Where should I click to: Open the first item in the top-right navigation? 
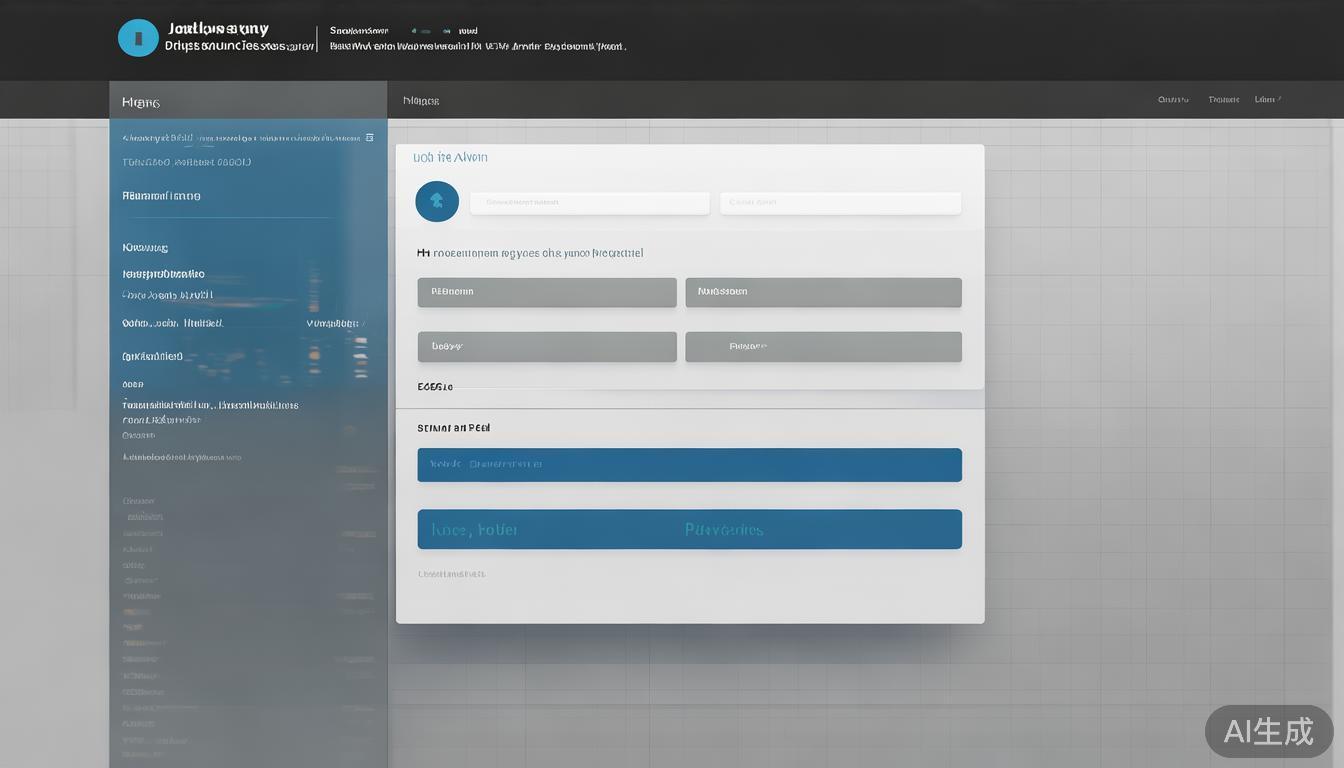click(1173, 100)
